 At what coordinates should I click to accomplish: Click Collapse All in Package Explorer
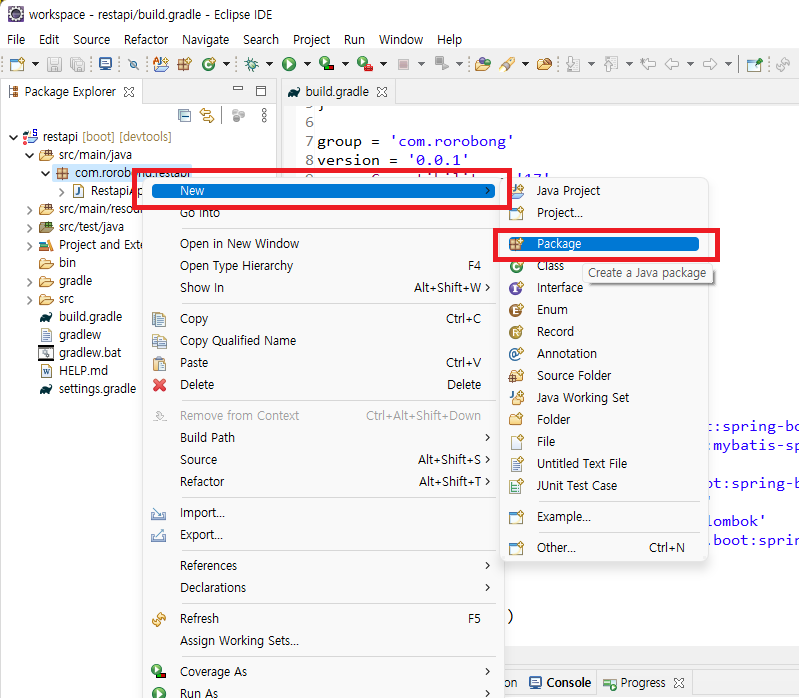coord(184,116)
